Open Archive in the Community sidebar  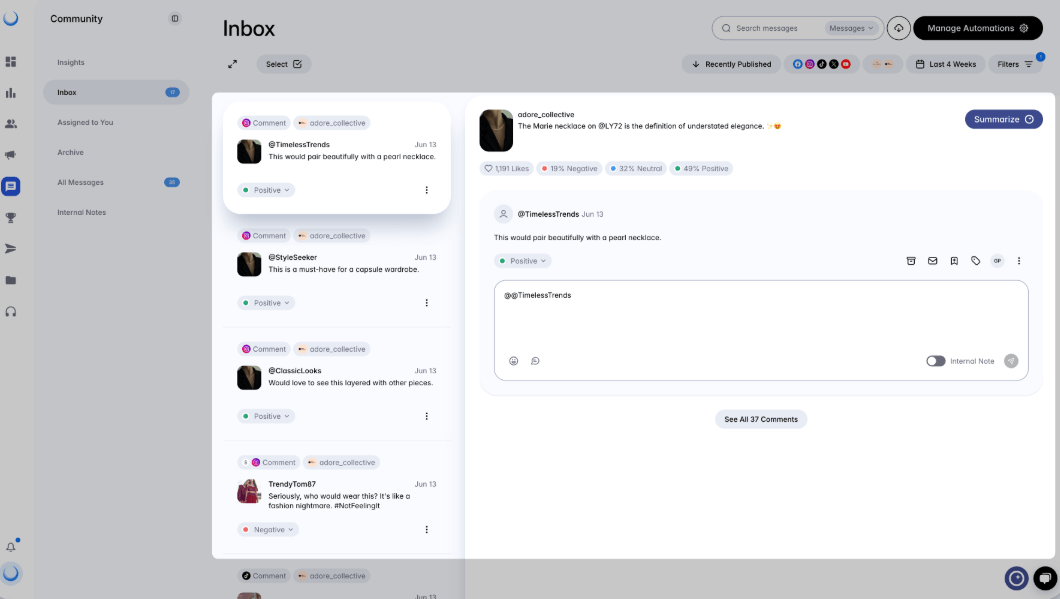tap(71, 152)
